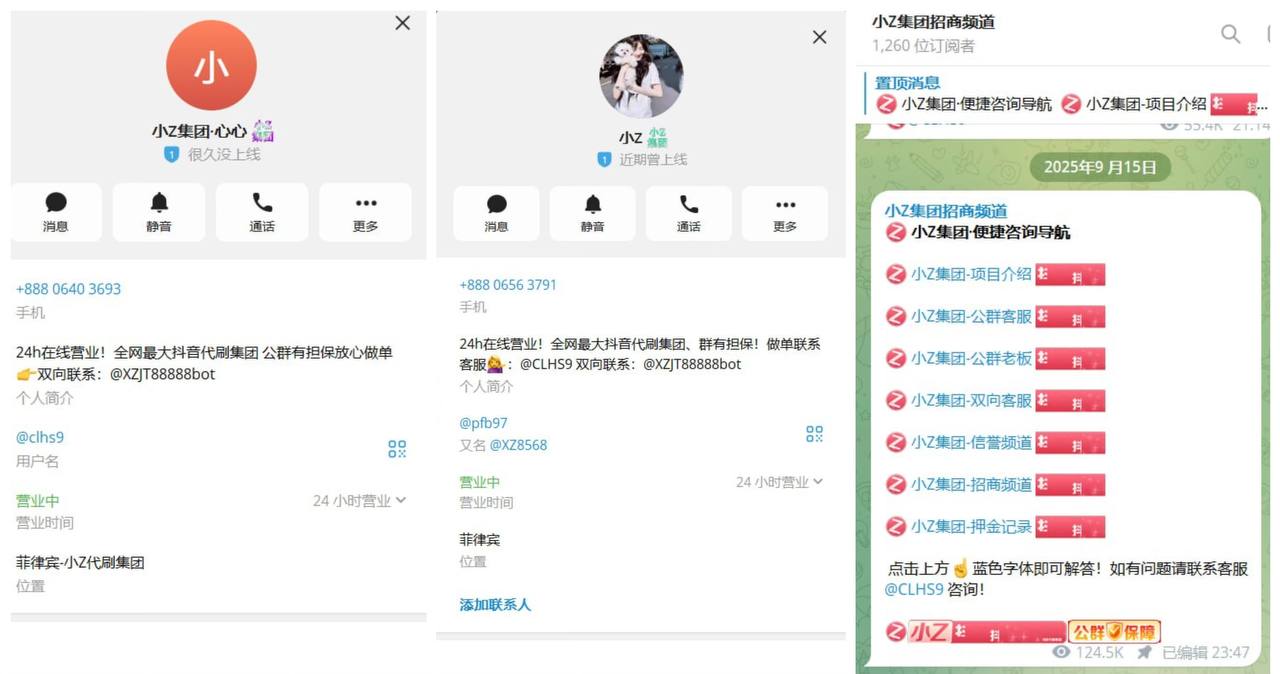Open @CLHS9 link in 小Z bio
Image resolution: width=1280 pixels, height=674 pixels.
pyautogui.click(x=546, y=364)
